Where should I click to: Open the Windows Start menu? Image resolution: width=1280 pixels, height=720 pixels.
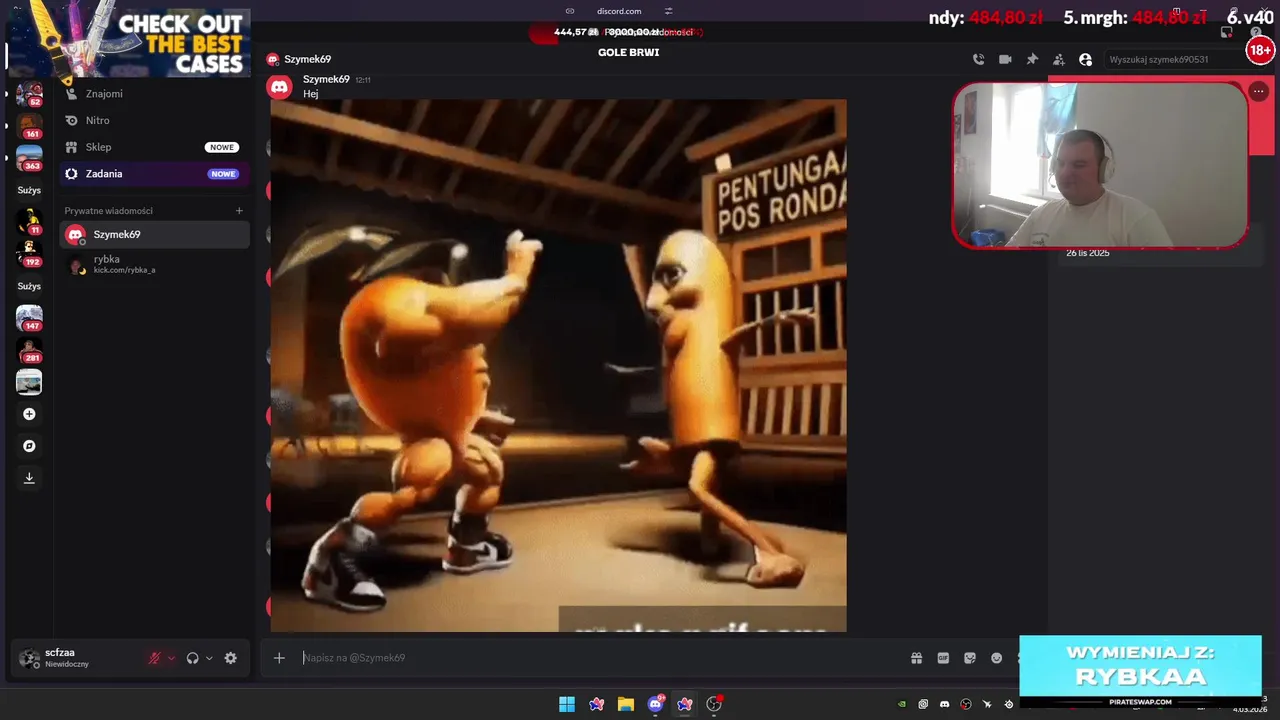[x=567, y=704]
